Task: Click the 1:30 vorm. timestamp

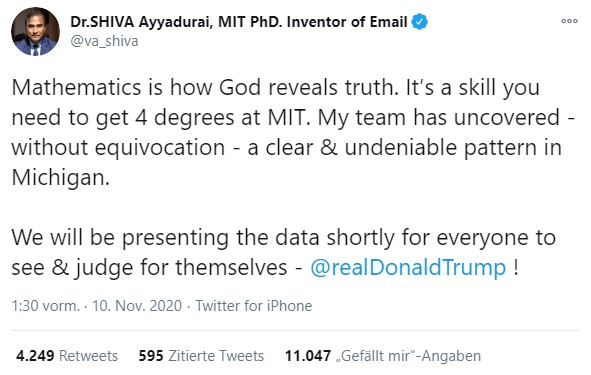Action: (x=46, y=306)
